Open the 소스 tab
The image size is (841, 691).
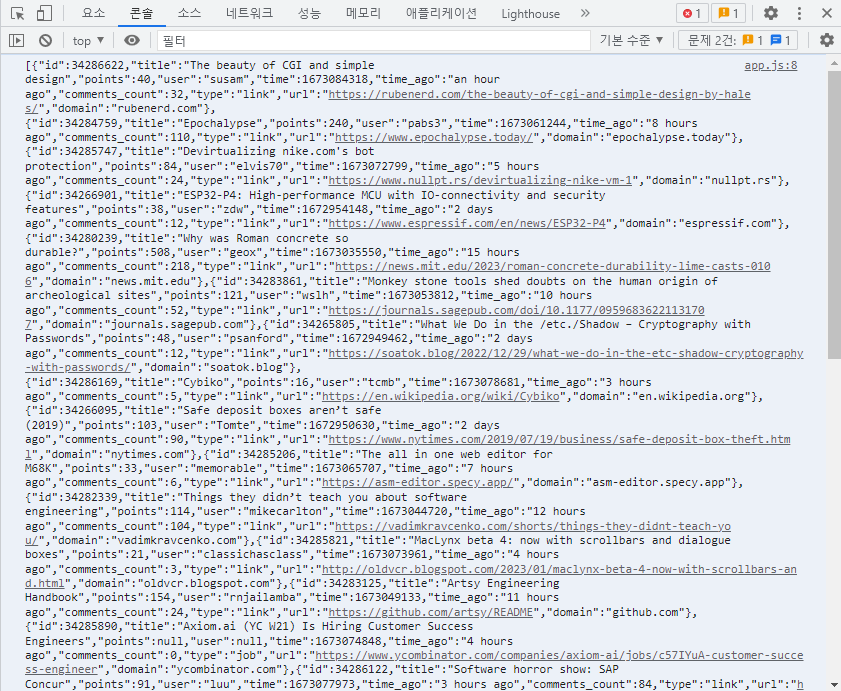click(x=189, y=13)
